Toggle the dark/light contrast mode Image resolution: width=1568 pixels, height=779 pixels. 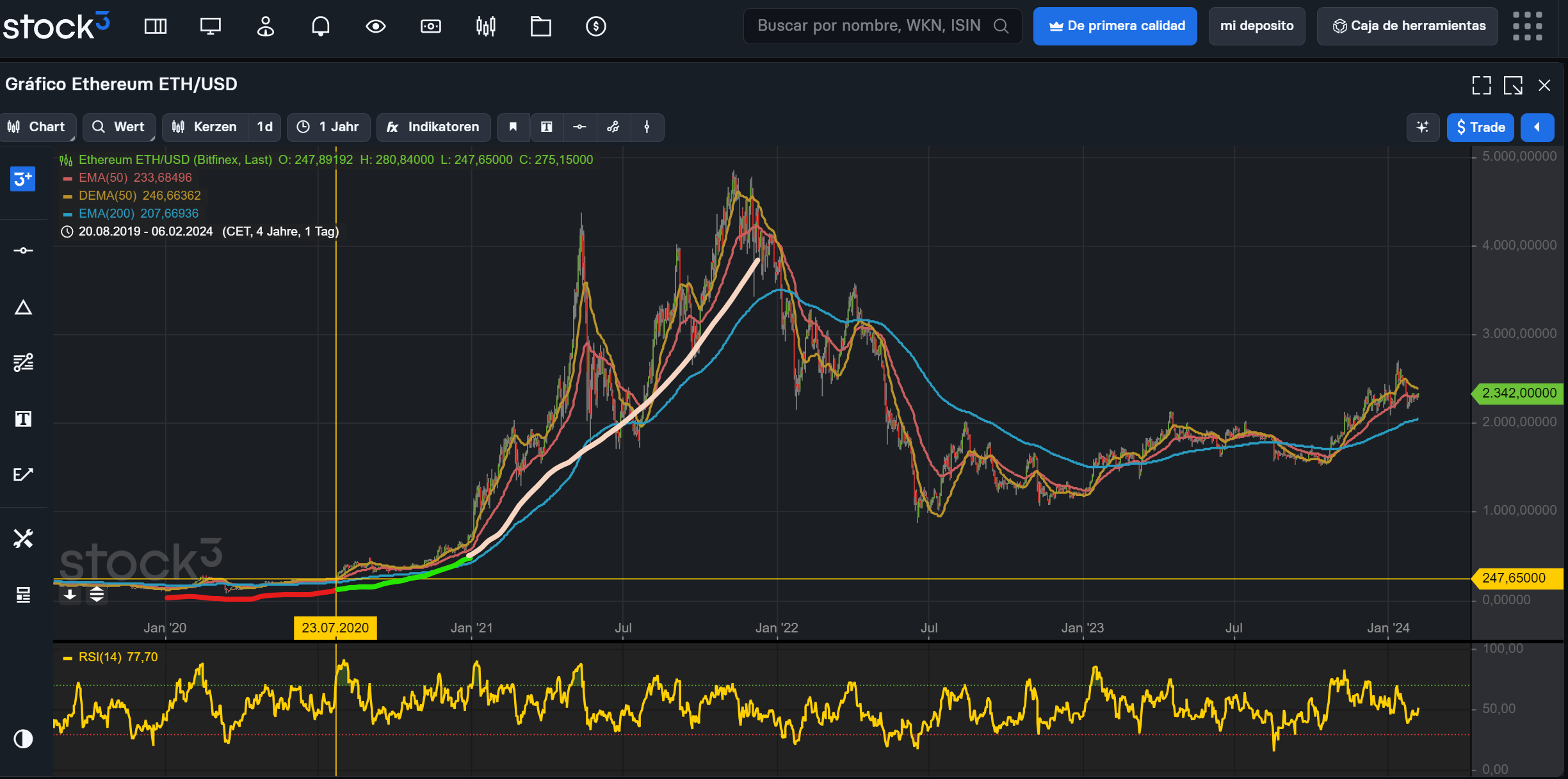click(x=23, y=739)
